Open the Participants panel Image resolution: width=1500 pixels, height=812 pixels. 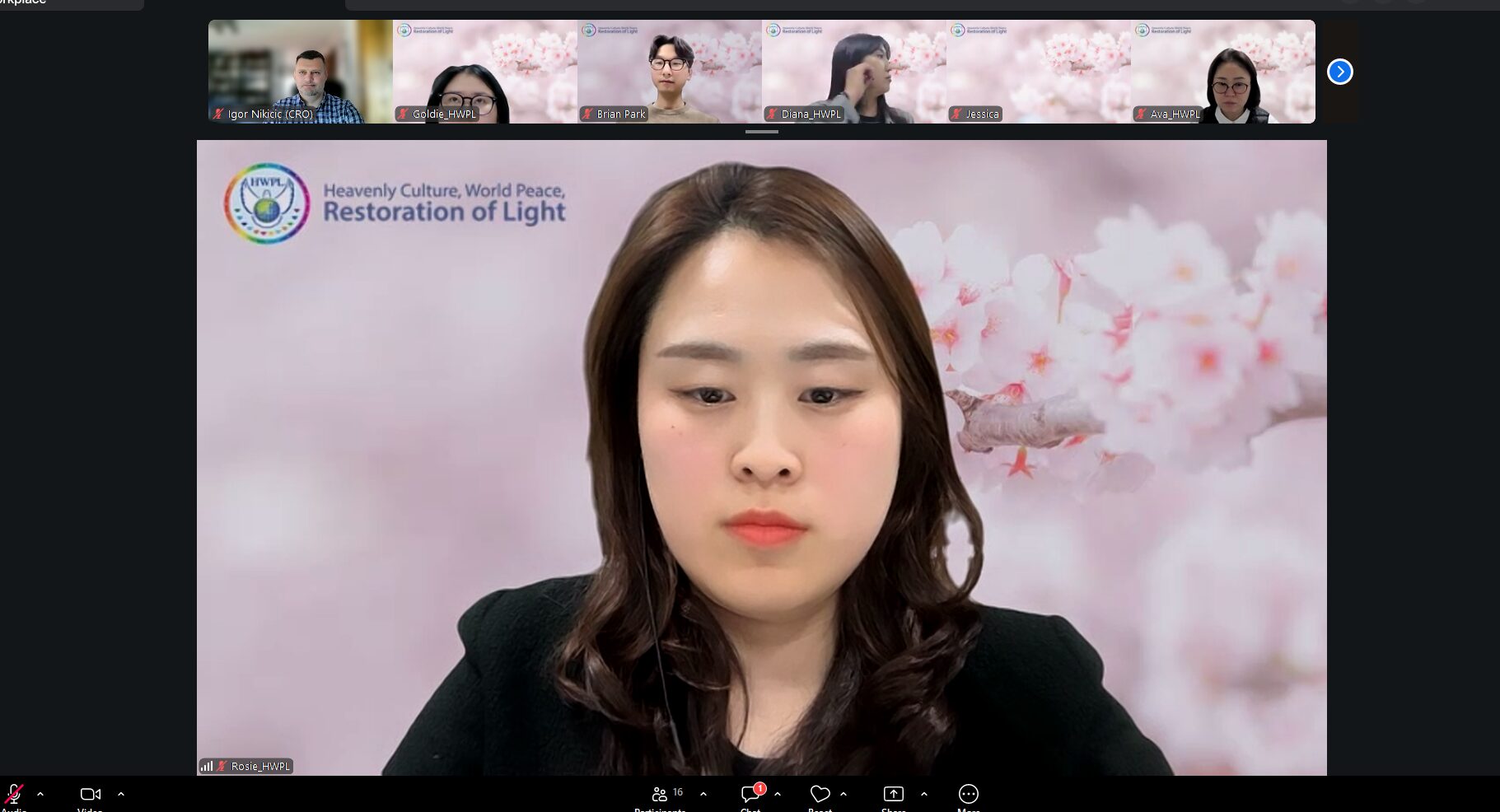coord(661,795)
